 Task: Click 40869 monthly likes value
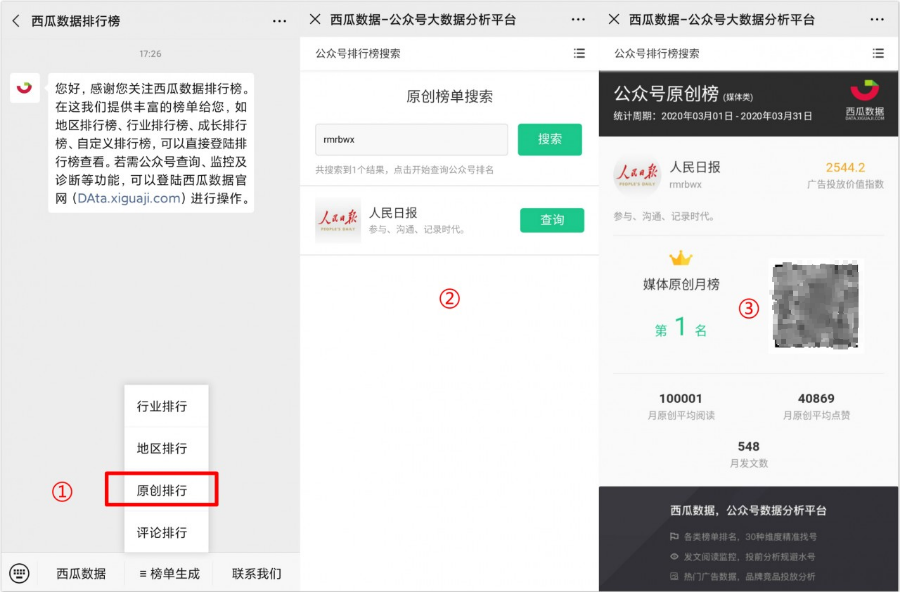pyautogui.click(x=816, y=398)
